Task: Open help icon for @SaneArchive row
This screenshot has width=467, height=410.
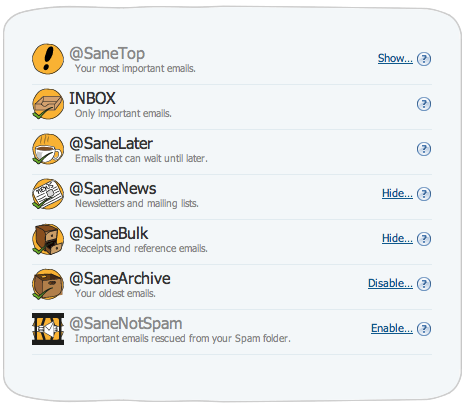Action: 424,284
